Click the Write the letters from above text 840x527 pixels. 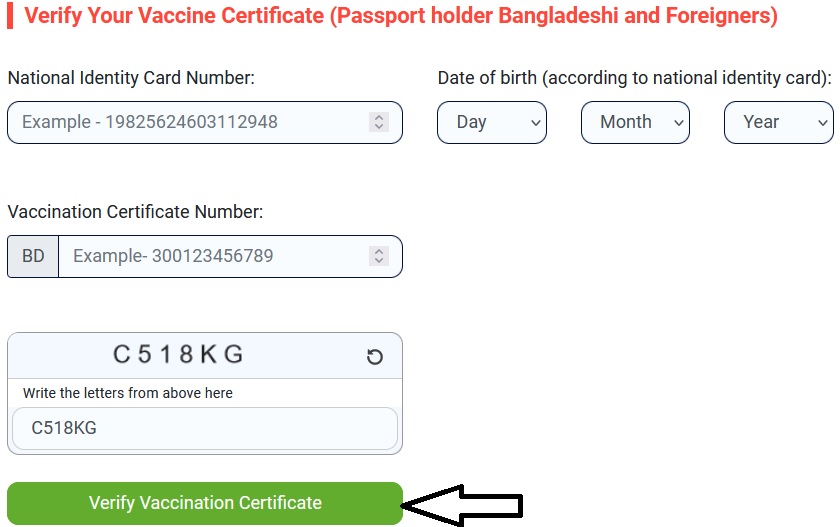[x=128, y=393]
